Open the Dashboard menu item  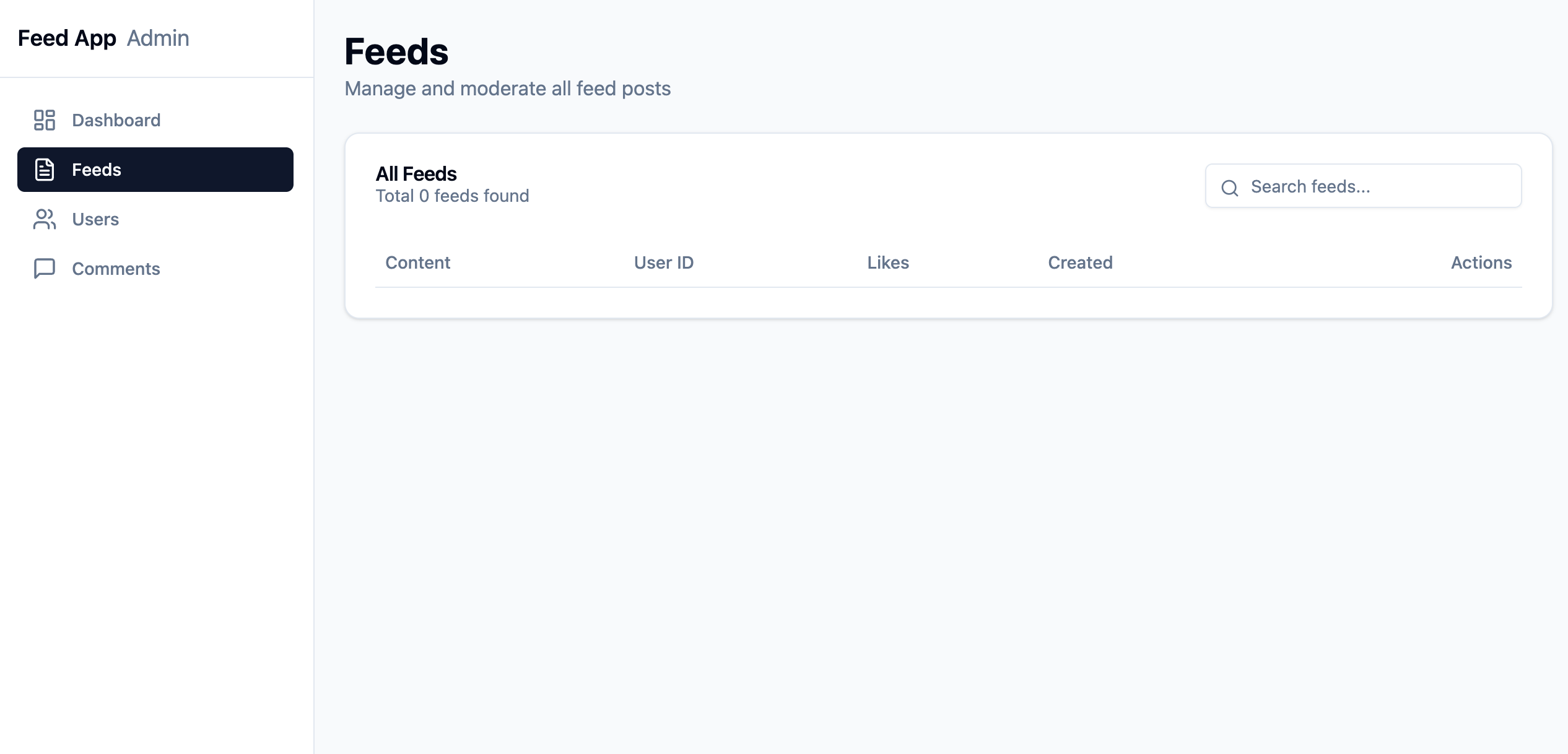click(116, 120)
